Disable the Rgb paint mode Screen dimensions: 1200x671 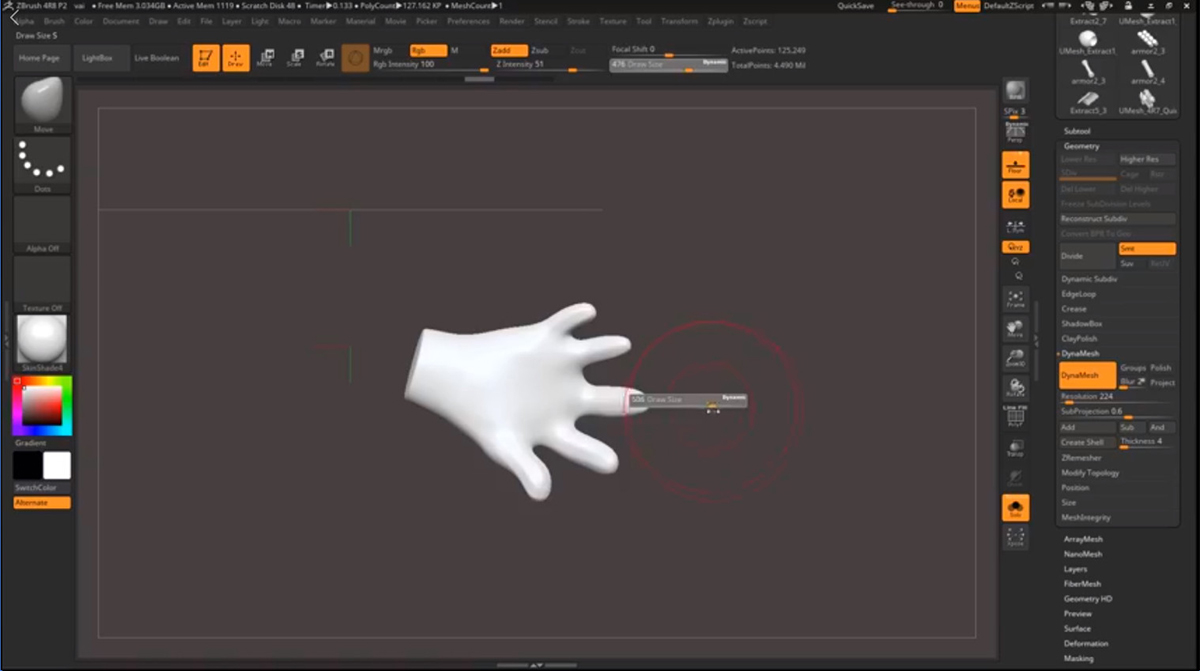pos(427,50)
